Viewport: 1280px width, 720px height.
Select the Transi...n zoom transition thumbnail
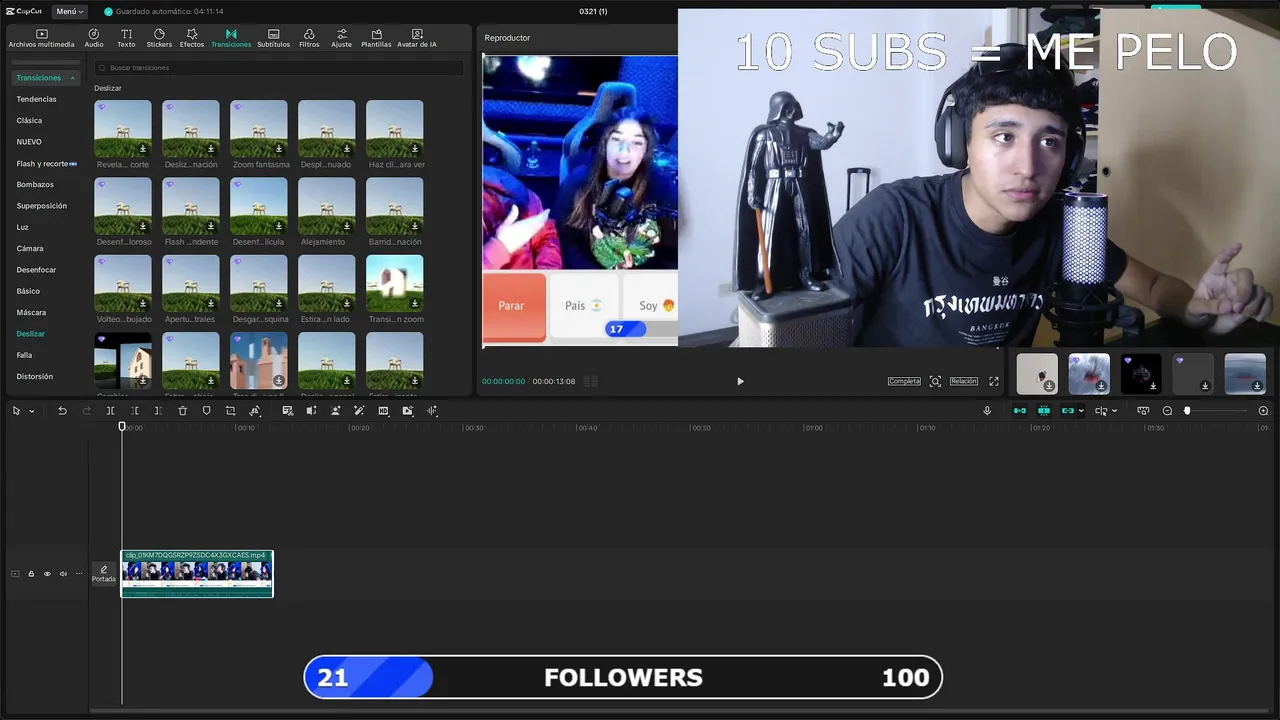click(395, 283)
